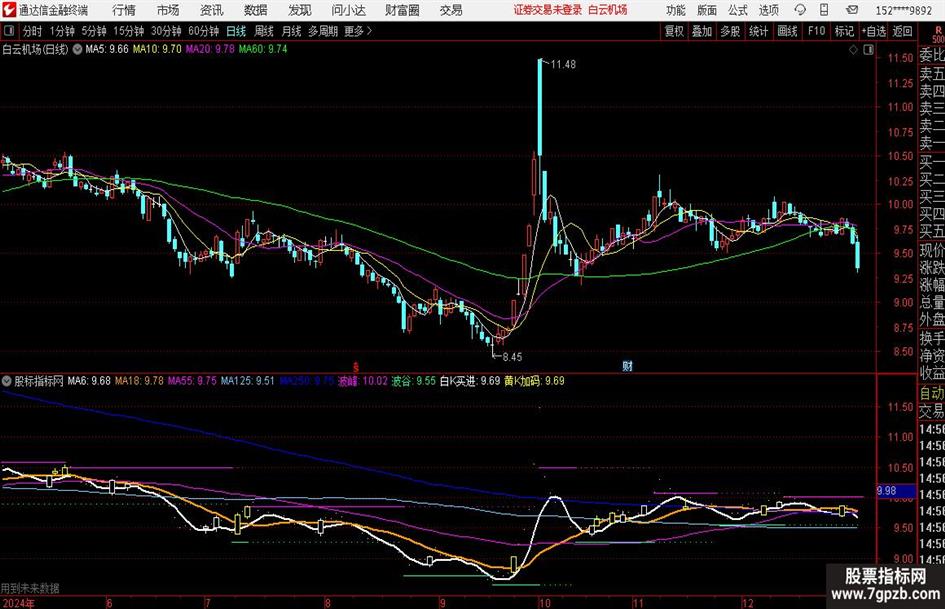Image resolution: width=945 pixels, height=609 pixels.
Task: Expand the 更多 periods list
Action: coord(357,31)
